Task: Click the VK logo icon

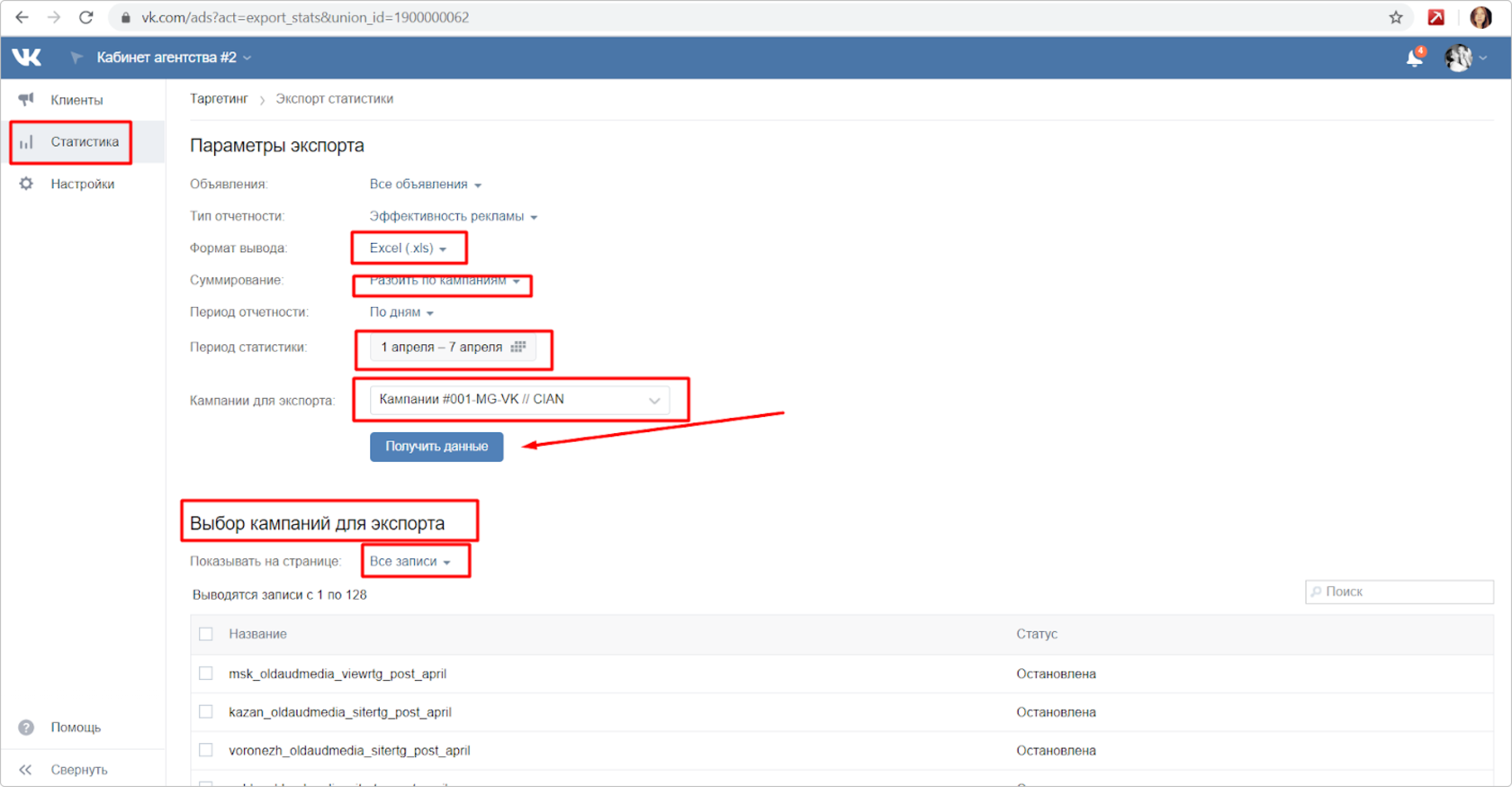Action: 27,58
